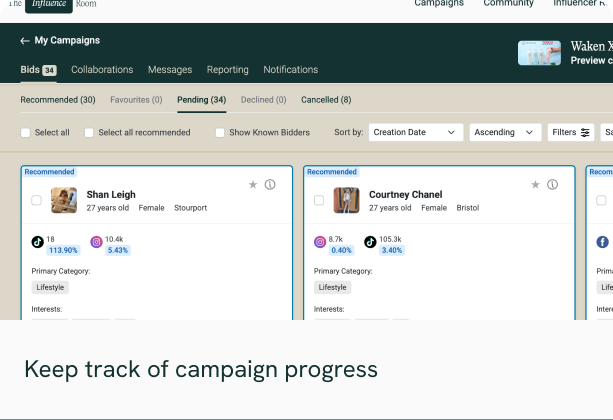
Task: Expand the Ascending order dropdown
Action: (x=504, y=132)
